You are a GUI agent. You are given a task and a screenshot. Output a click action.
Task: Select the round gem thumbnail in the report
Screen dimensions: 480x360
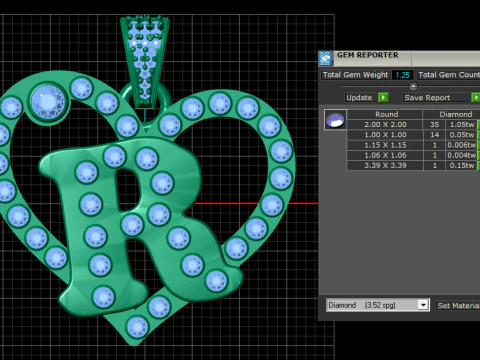[x=335, y=119]
